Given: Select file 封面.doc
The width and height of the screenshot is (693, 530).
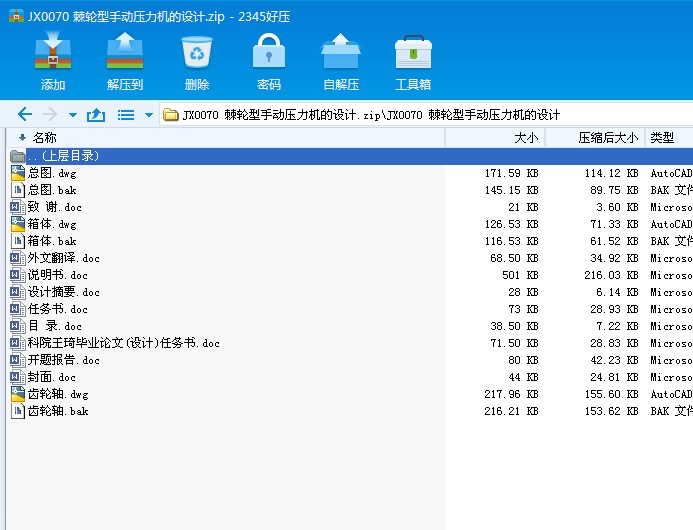Looking at the screenshot, I should 52,377.
